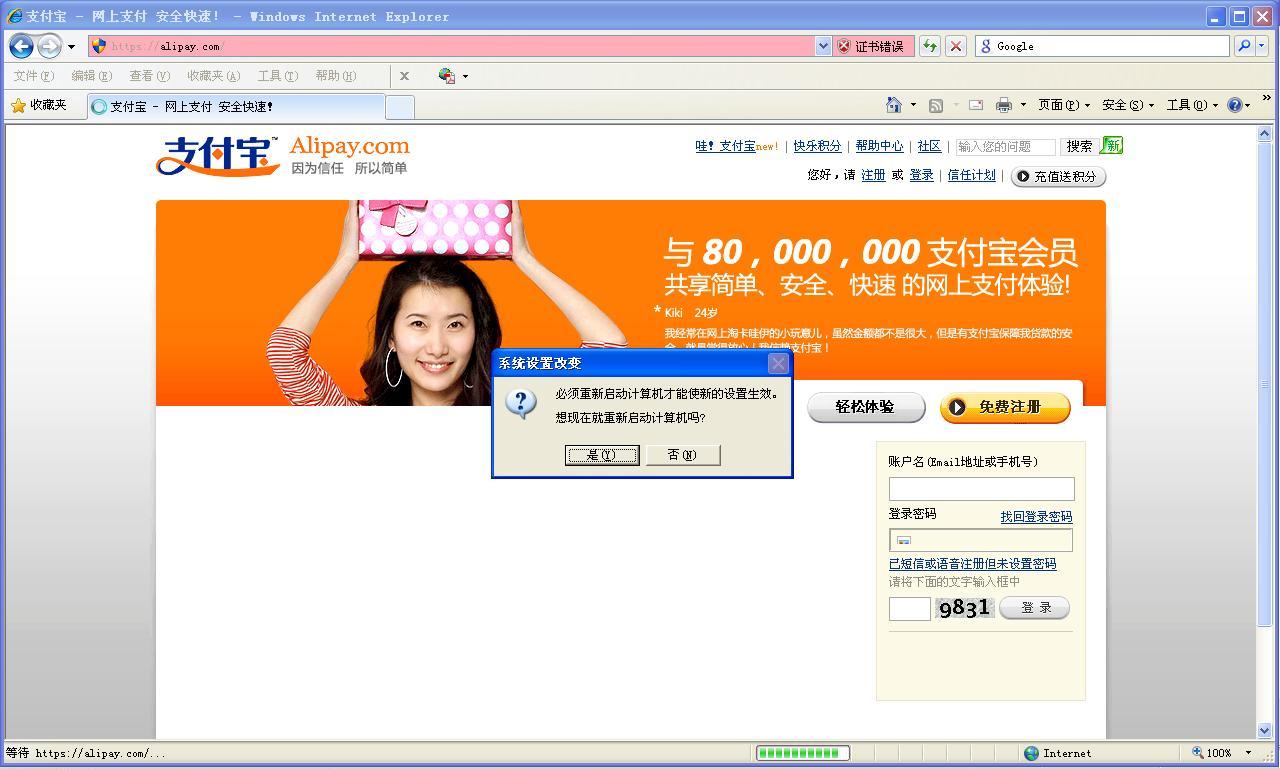
Task: Open the 页面(P) command bar menu
Action: click(x=1063, y=105)
